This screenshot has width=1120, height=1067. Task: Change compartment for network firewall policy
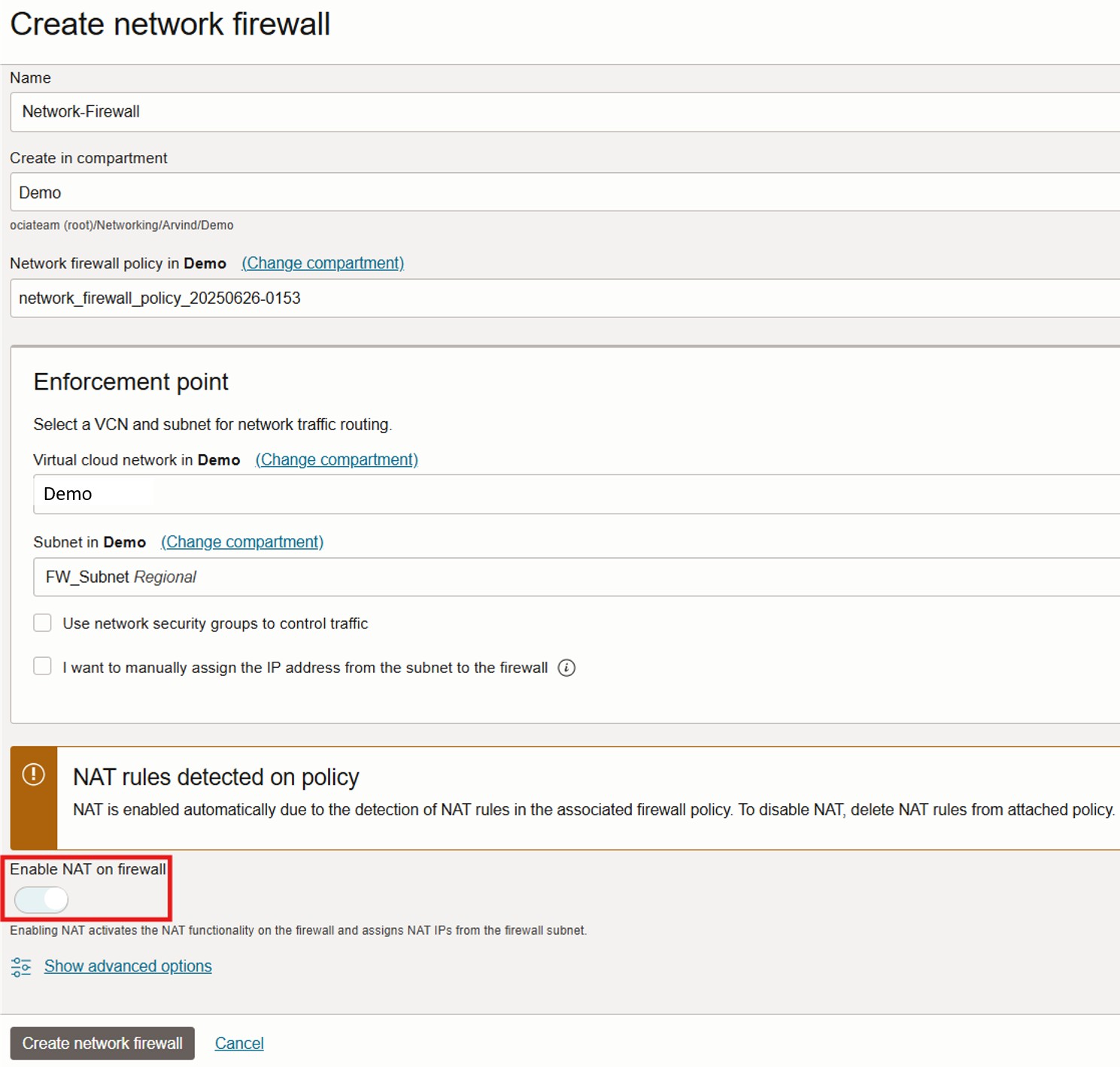(x=323, y=263)
